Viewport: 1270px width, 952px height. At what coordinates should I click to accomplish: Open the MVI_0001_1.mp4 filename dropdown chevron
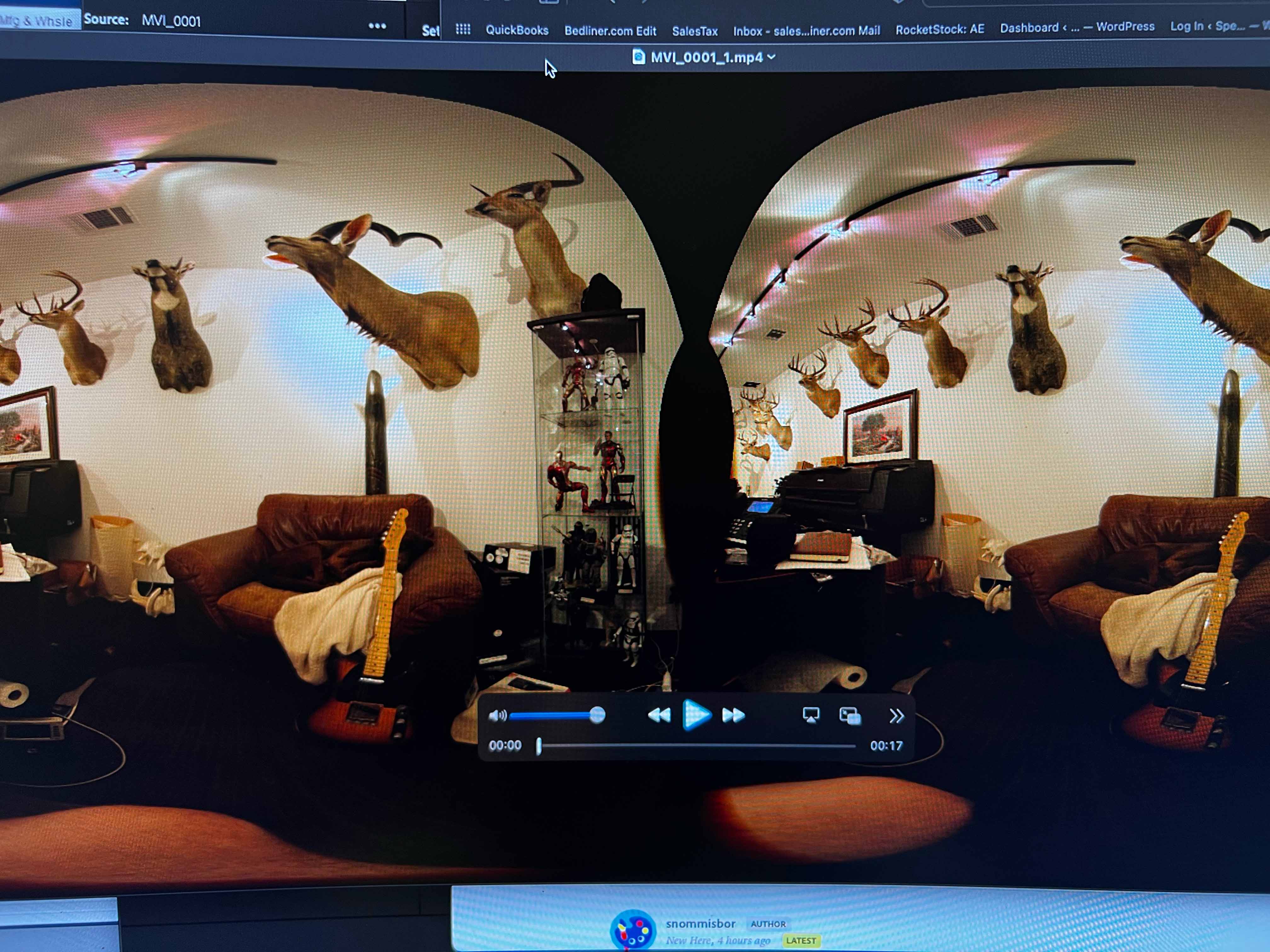(772, 57)
